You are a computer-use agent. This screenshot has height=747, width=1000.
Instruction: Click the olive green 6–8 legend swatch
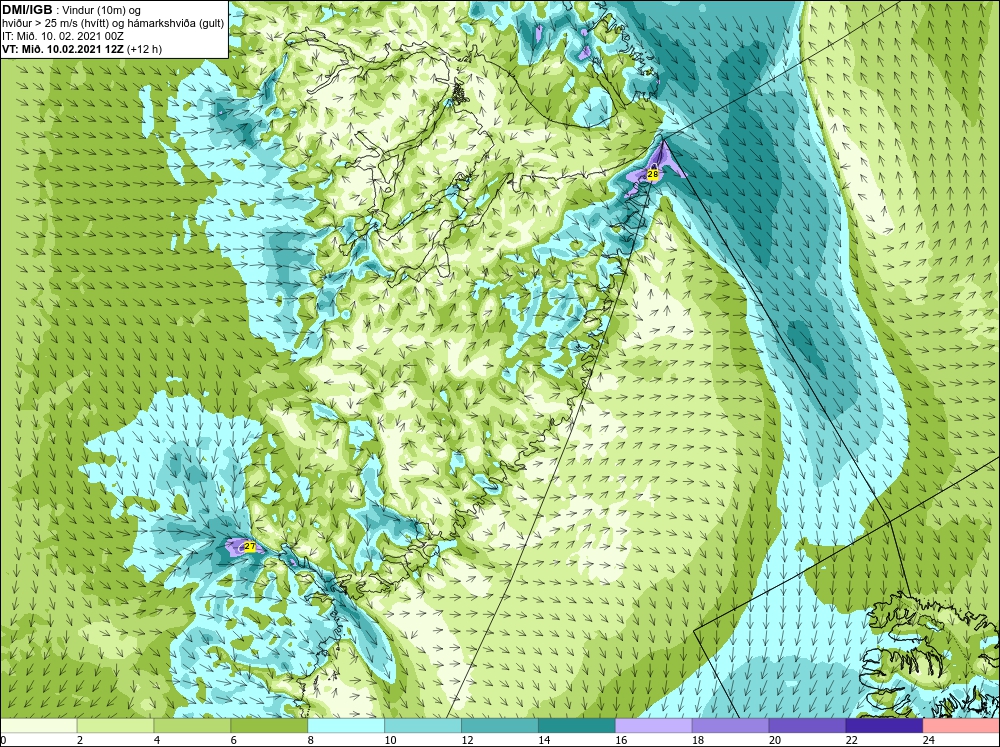click(x=269, y=726)
